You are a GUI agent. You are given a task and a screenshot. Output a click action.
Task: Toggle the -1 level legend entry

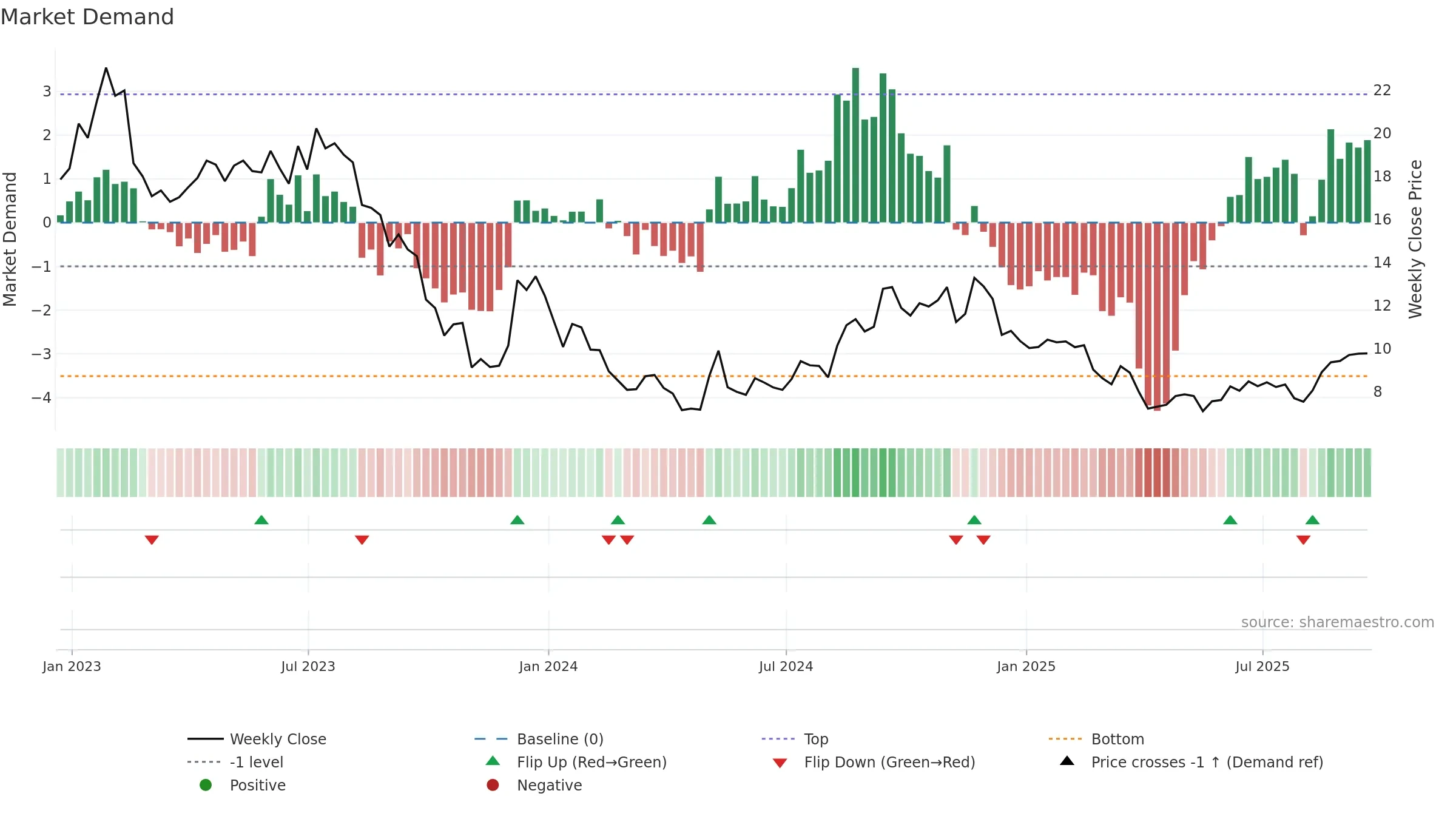(x=235, y=762)
